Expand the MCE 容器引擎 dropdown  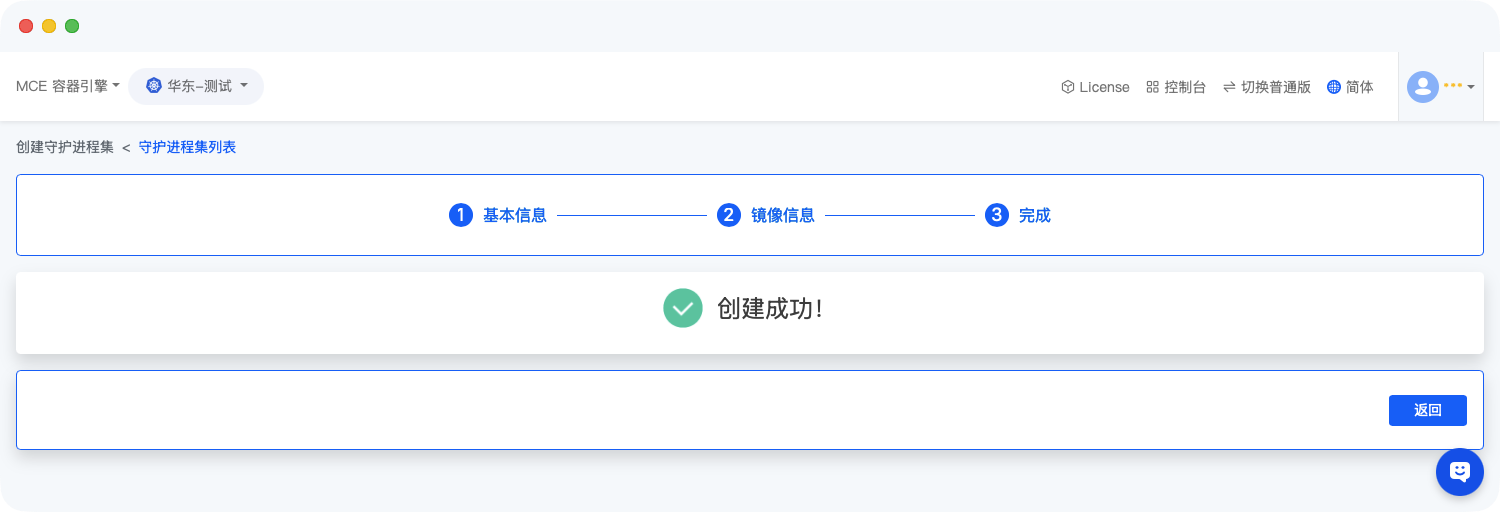pyautogui.click(x=68, y=86)
